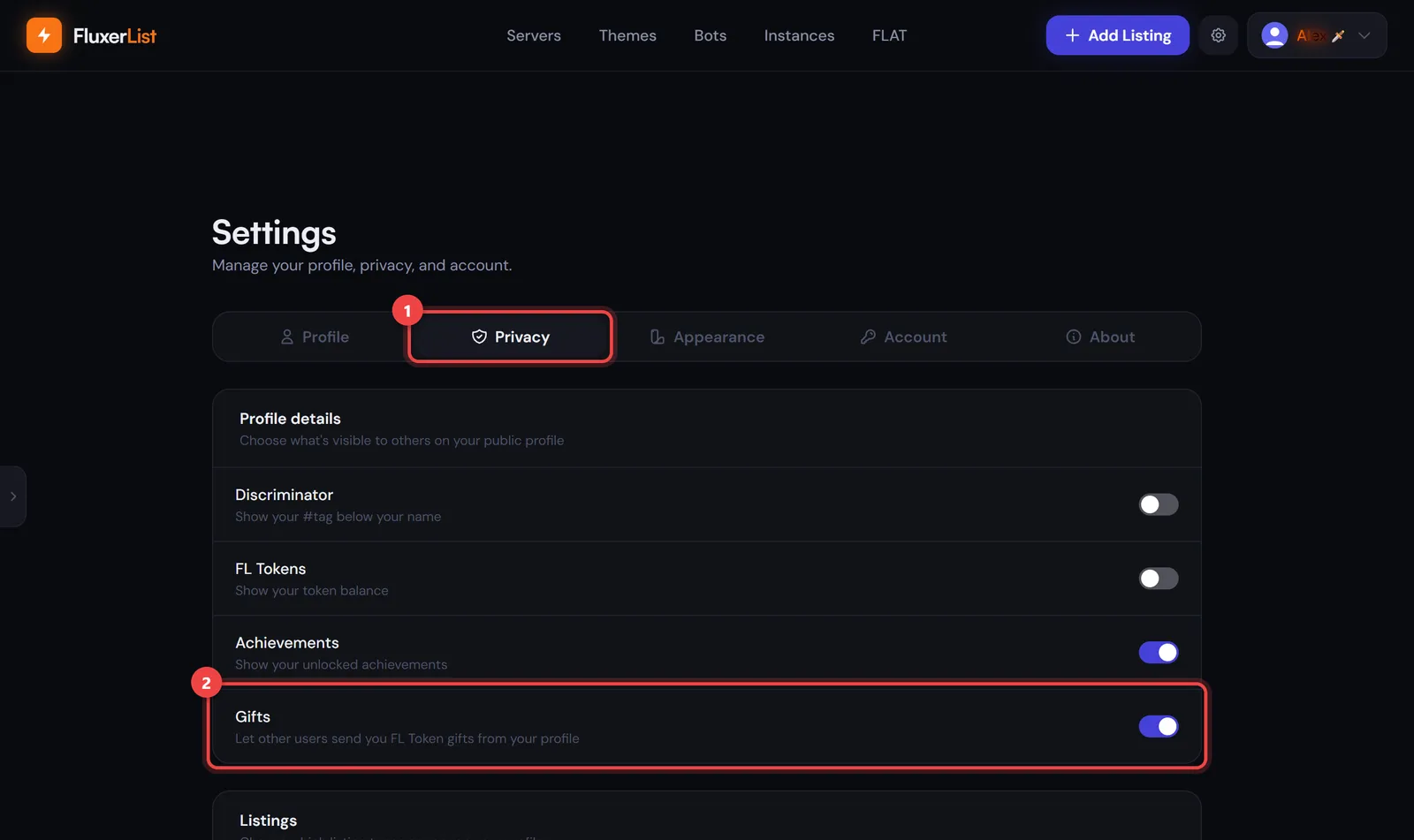This screenshot has height=840, width=1414.
Task: Switch to the Profile settings tab
Action: (x=315, y=337)
